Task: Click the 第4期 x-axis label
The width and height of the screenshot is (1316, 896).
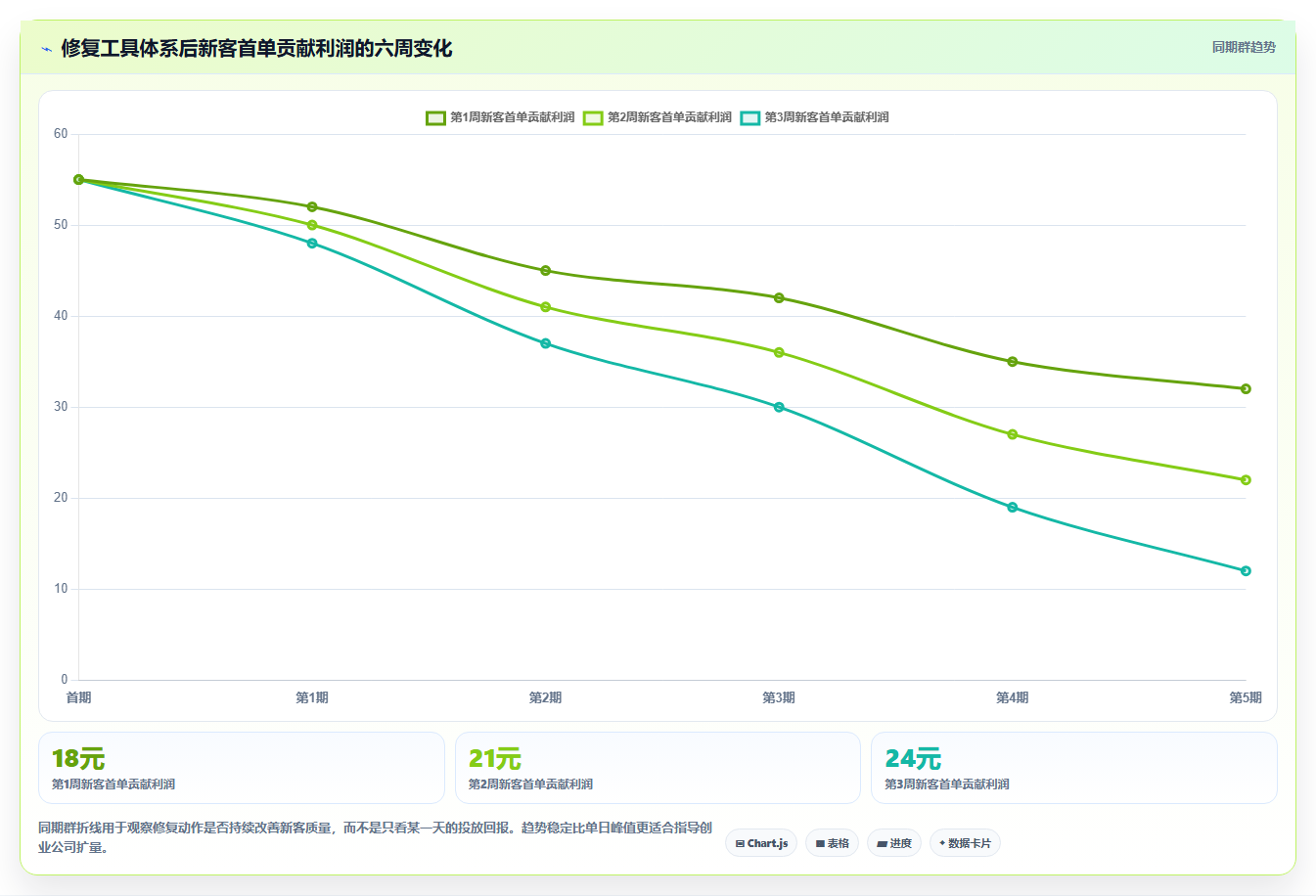Action: point(1012,697)
